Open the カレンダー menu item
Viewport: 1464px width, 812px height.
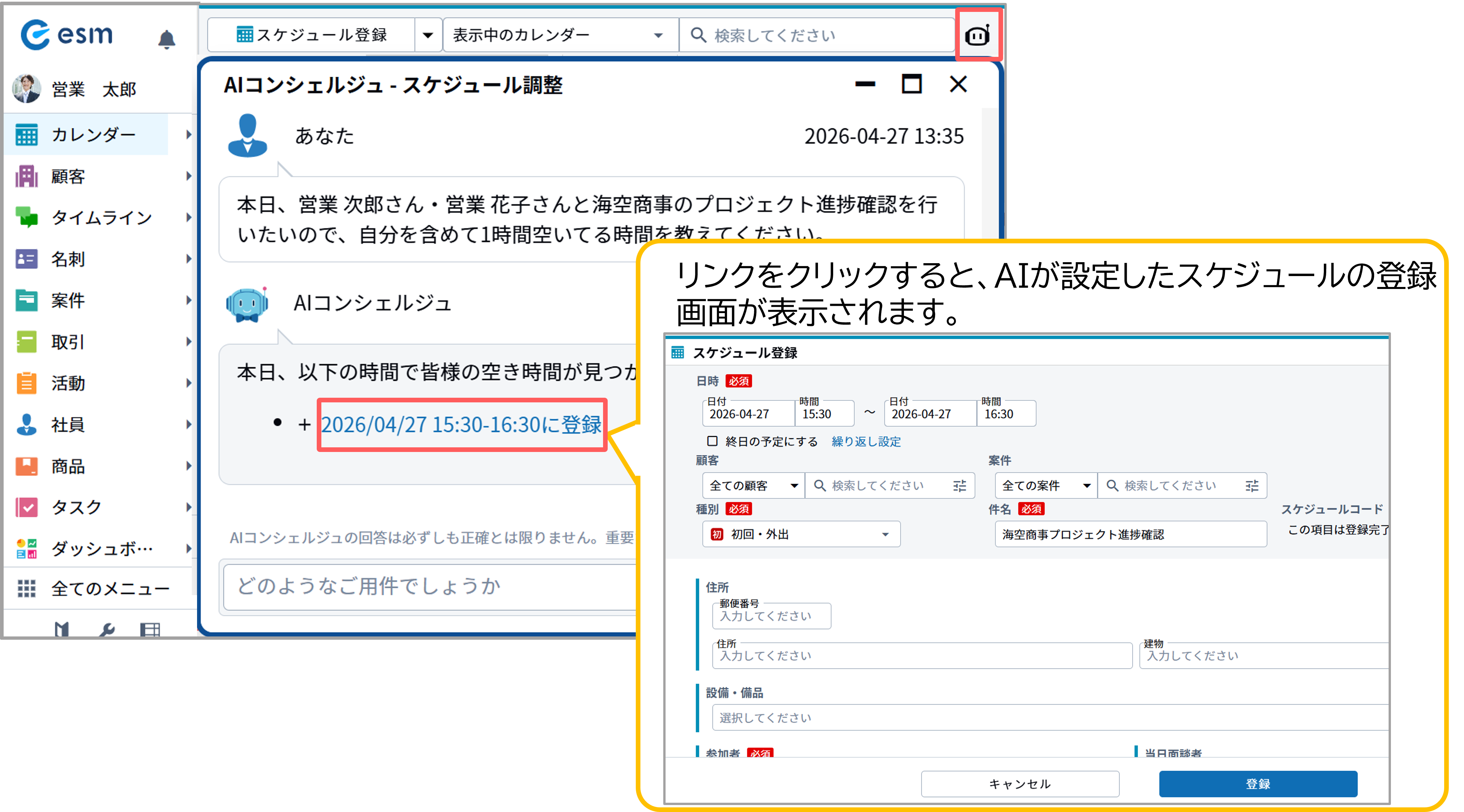(93, 135)
